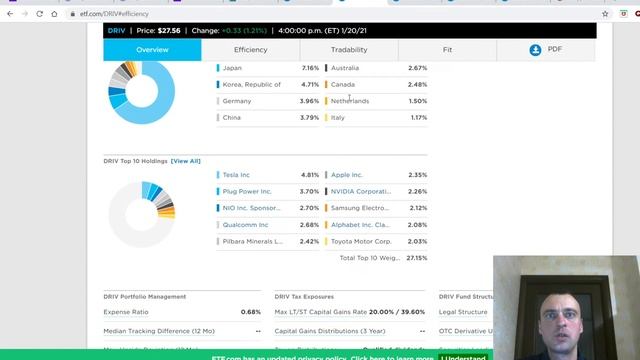This screenshot has width=640, height=360.
Task: Click Total Top 10 Weighting value
Action: (417, 258)
